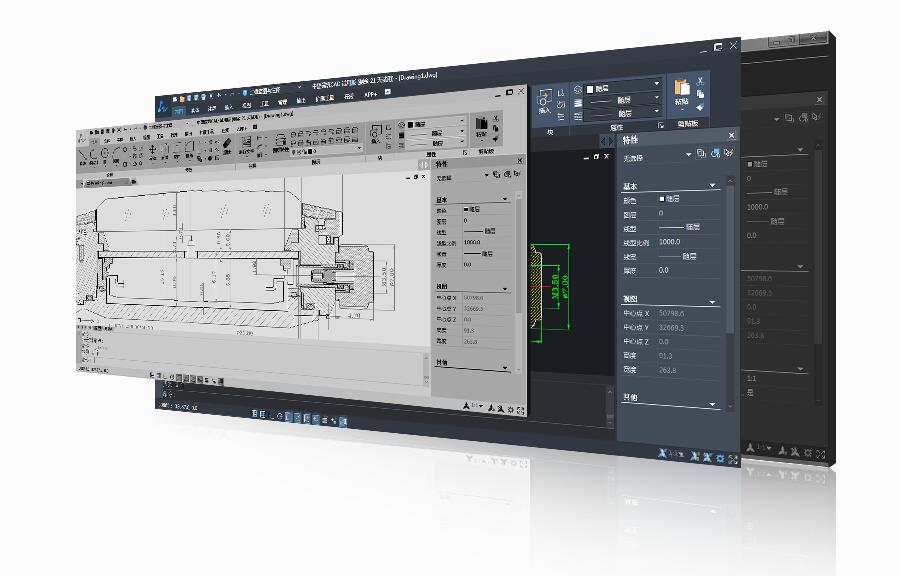Click the green M3.50 dimension in the blue window
The image size is (900, 576).
[555, 286]
